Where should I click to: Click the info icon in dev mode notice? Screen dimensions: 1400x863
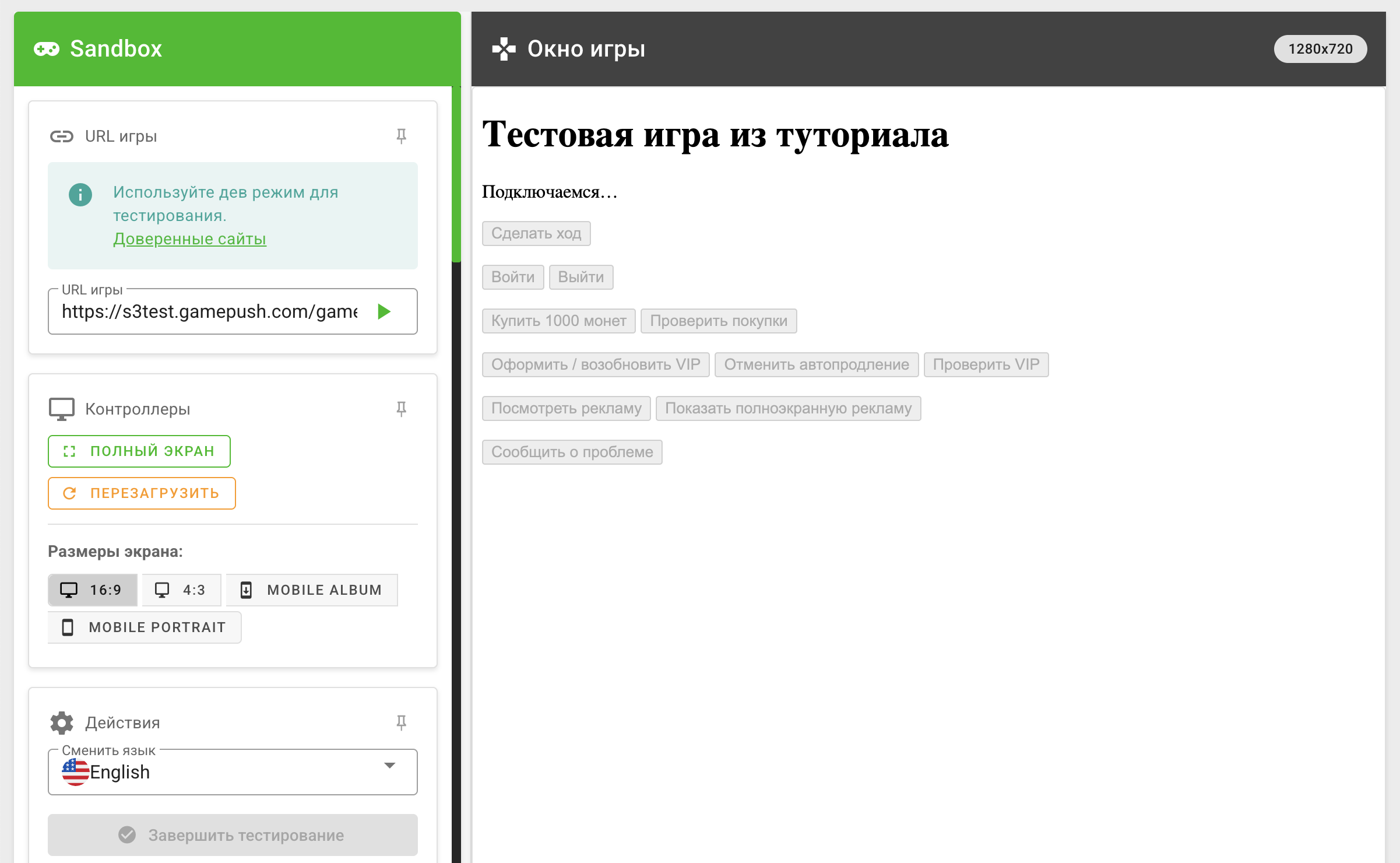pyautogui.click(x=80, y=195)
